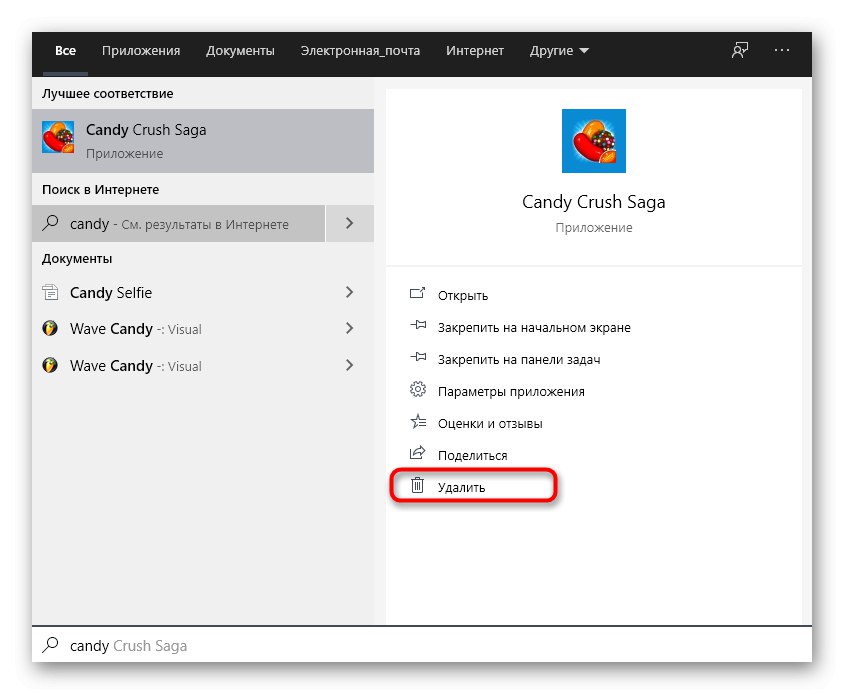This screenshot has height=694, width=844.
Task: Expand the candy web search results arrow
Action: (x=349, y=223)
